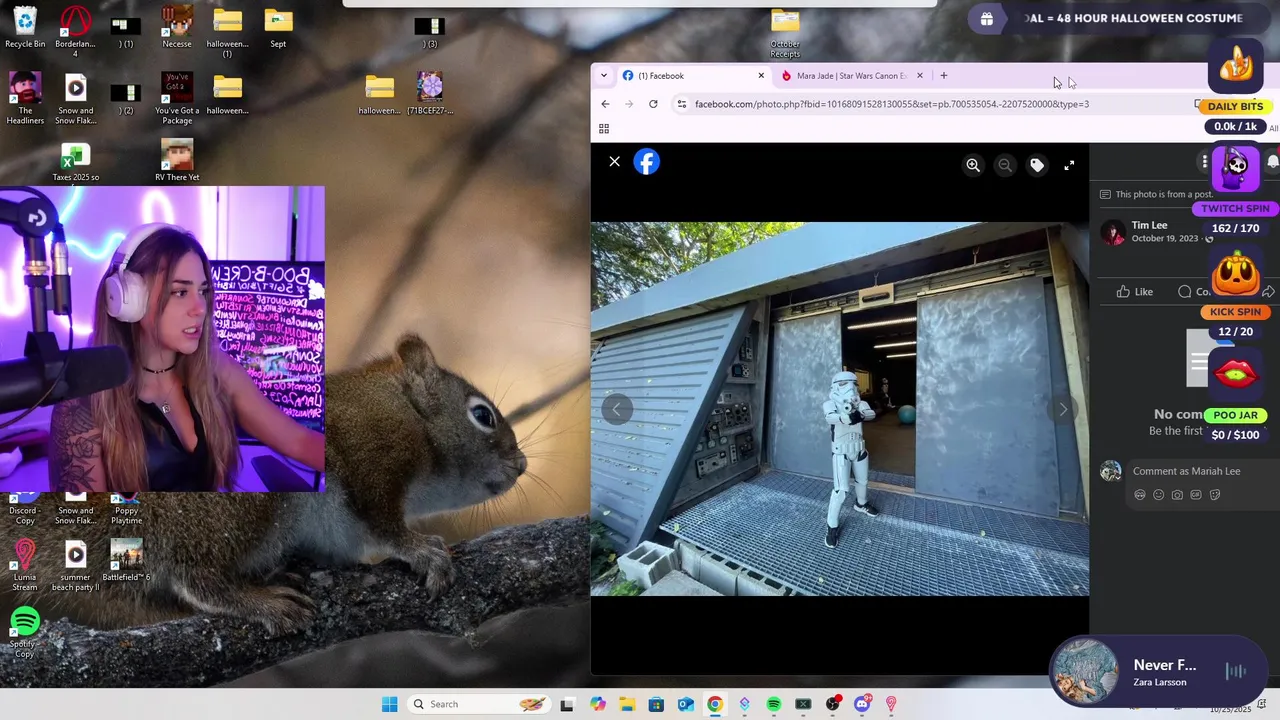Launch Borderlands 4 desktop shortcut
The height and width of the screenshot is (720, 1280).
click(75, 32)
